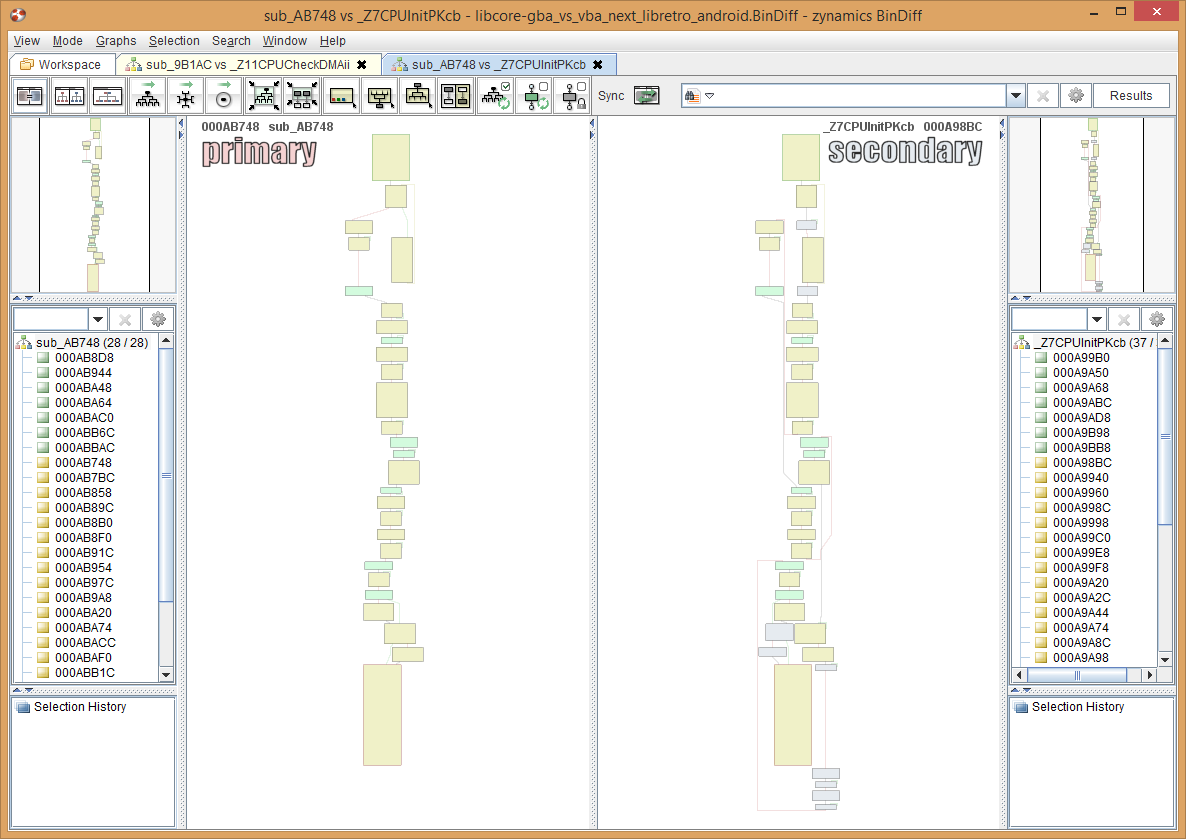Apply orthogonal graph layout
This screenshot has width=1186, height=839.
coord(185,97)
